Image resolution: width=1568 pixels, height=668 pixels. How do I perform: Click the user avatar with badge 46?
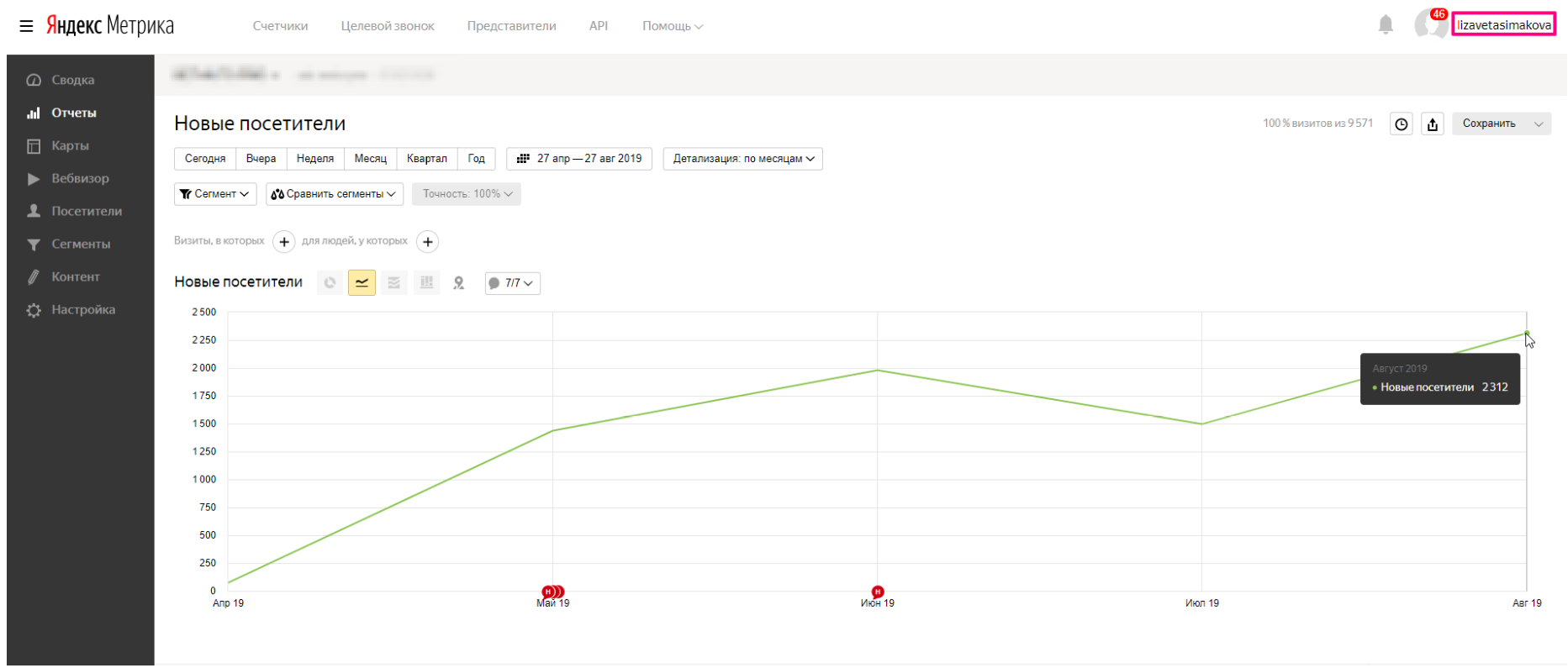click(x=1430, y=24)
